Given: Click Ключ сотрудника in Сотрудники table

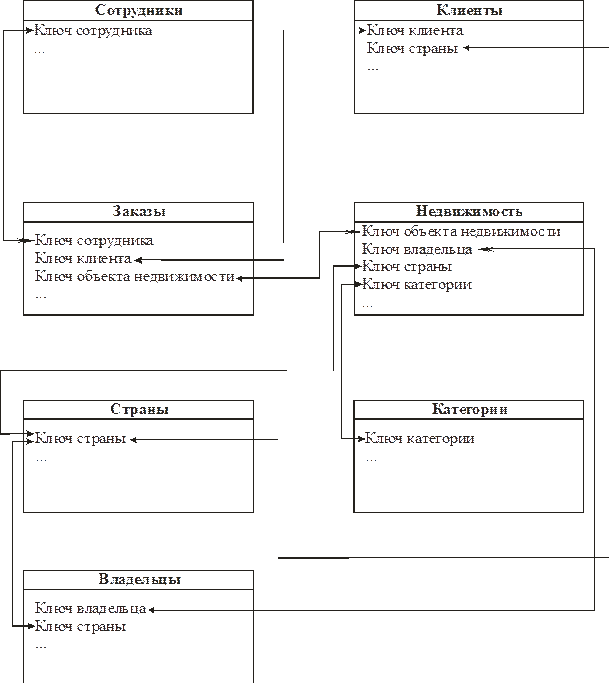Looking at the screenshot, I should [93, 31].
